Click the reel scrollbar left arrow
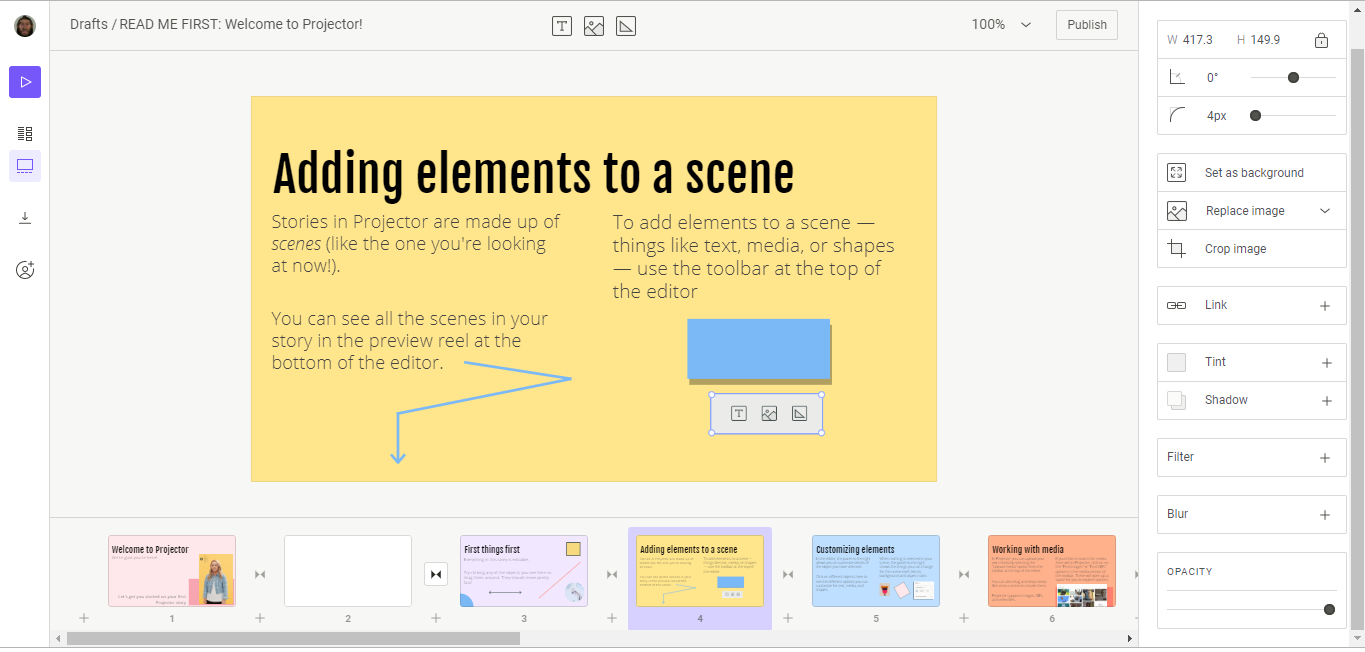The height and width of the screenshot is (652, 1365). [58, 638]
